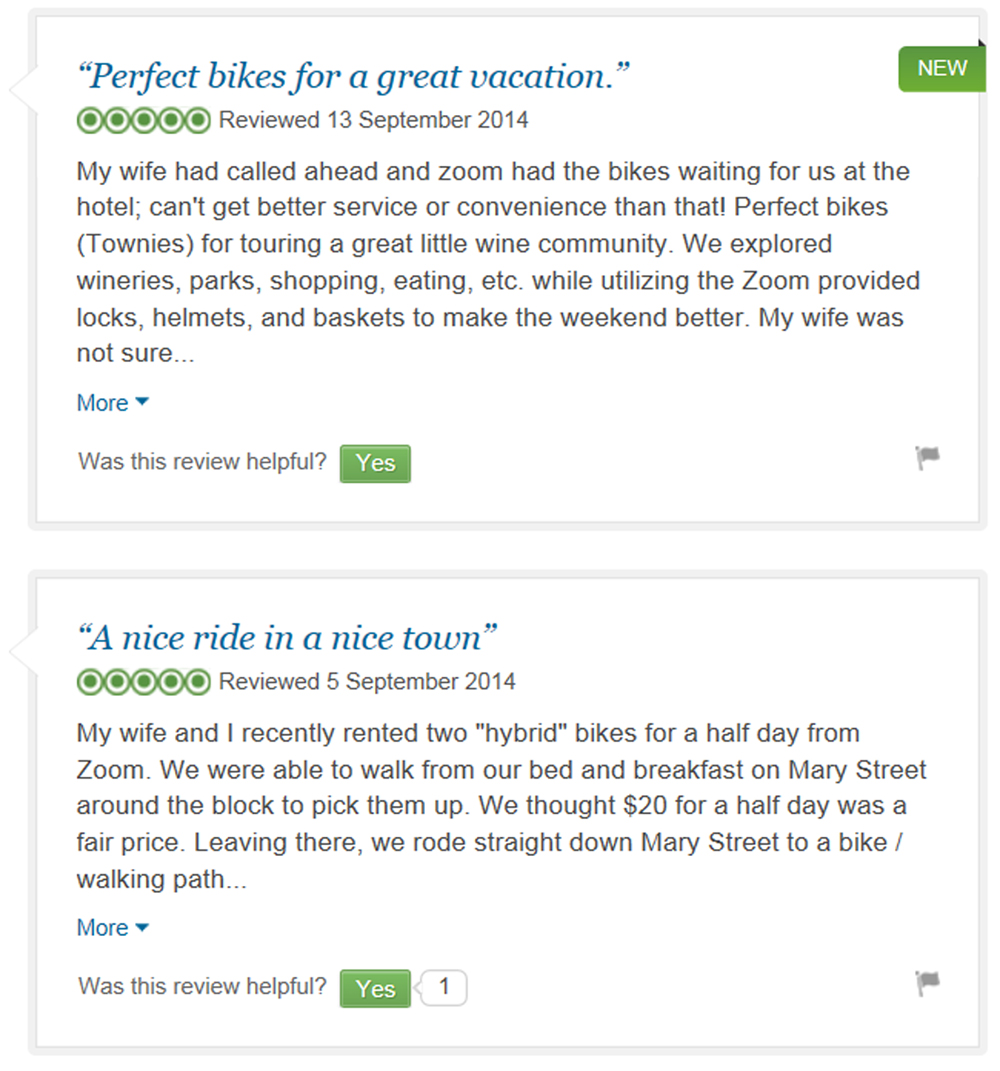Image resolution: width=1000 pixels, height=1071 pixels.
Task: Click the rating circles on second review
Action: [143, 682]
